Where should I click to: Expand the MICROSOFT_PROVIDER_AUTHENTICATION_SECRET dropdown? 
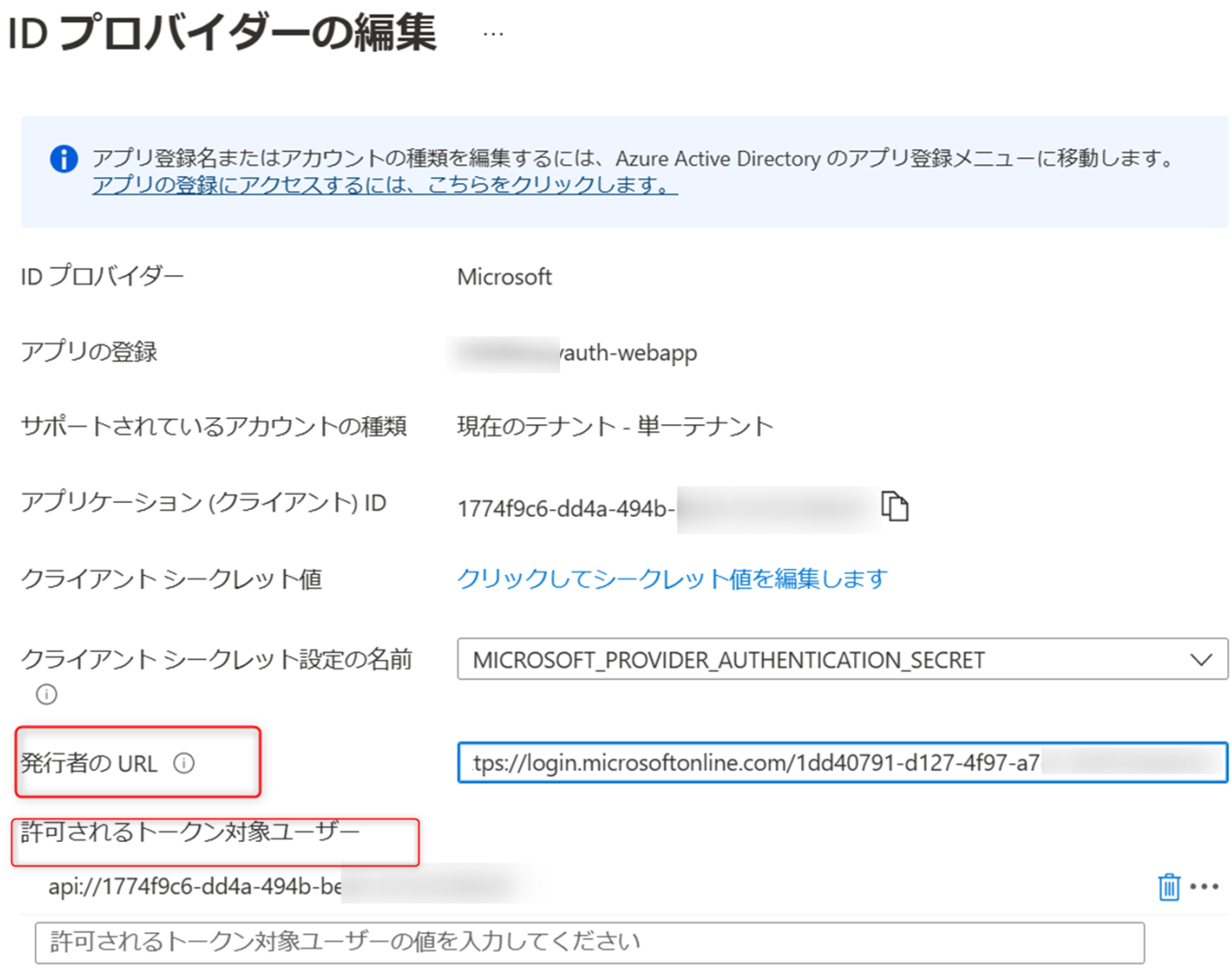[1200, 660]
